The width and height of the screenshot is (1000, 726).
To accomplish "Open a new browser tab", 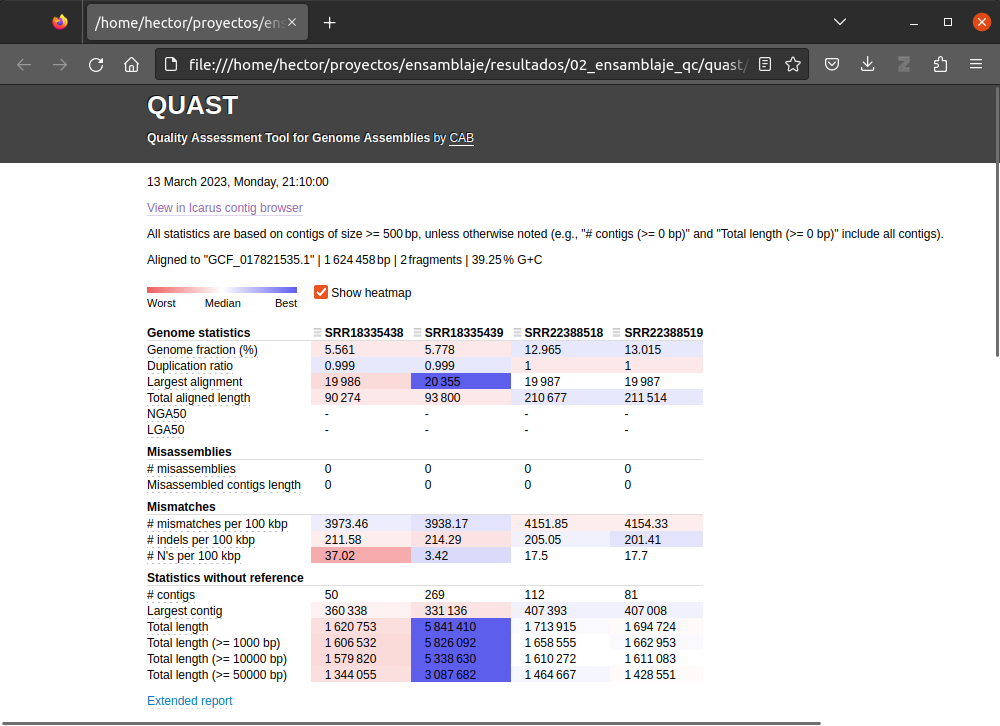I will click(x=329, y=23).
